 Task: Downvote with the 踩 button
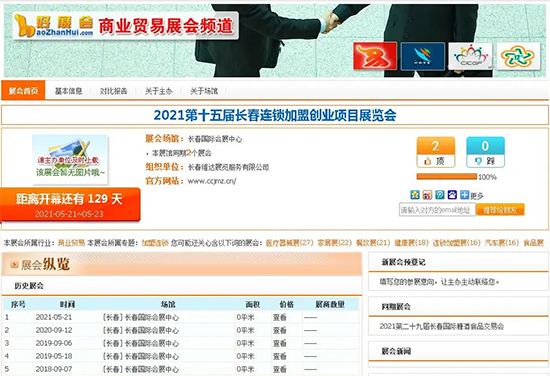485,152
